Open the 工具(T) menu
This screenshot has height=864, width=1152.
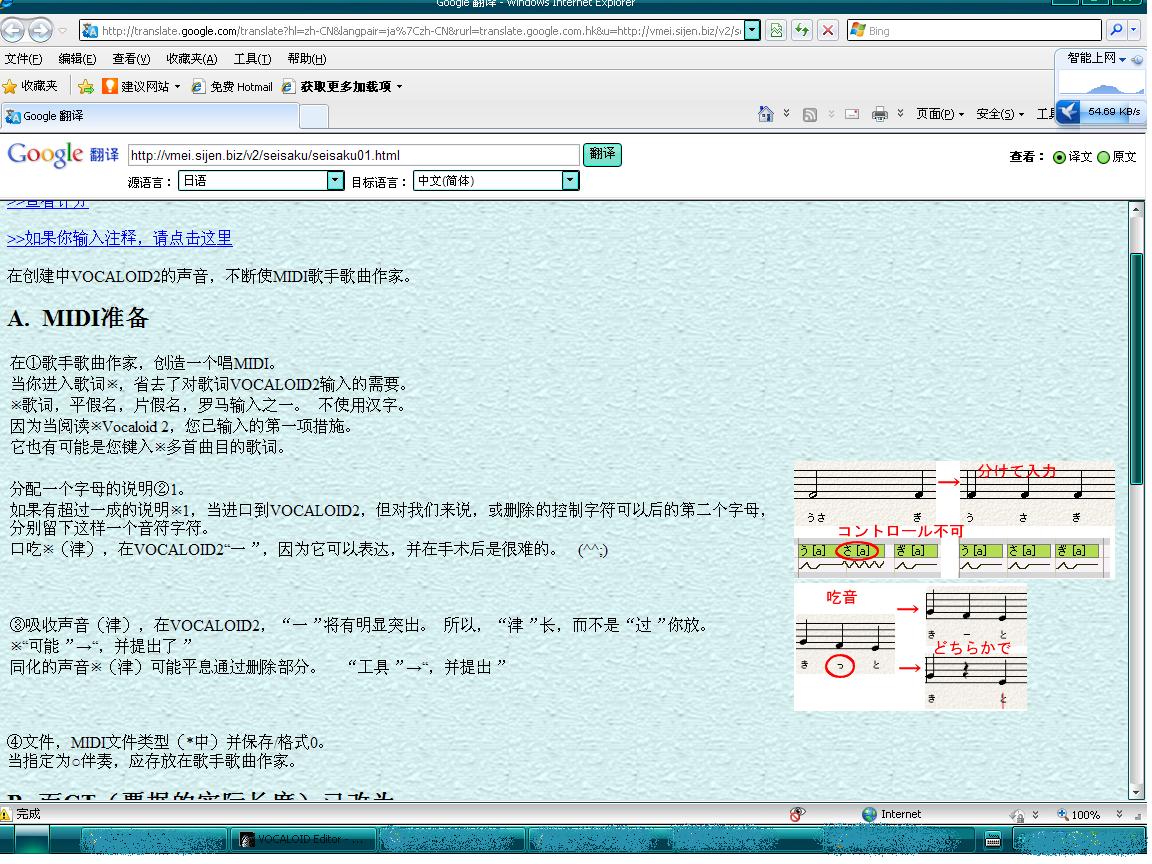(252, 59)
